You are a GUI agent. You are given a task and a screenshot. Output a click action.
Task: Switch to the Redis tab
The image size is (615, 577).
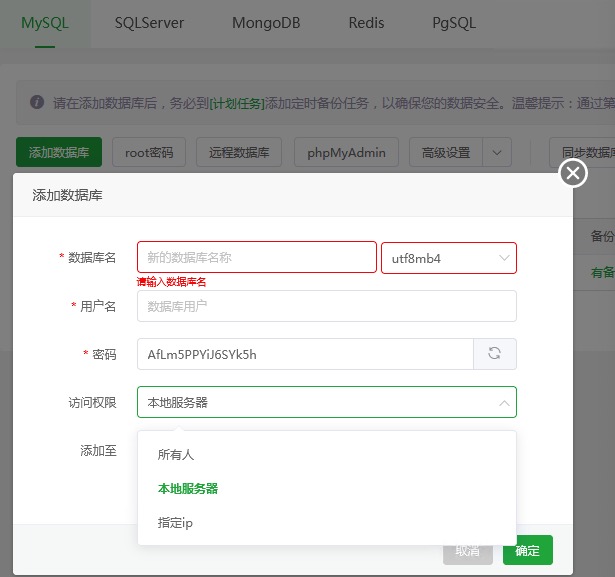point(366,24)
